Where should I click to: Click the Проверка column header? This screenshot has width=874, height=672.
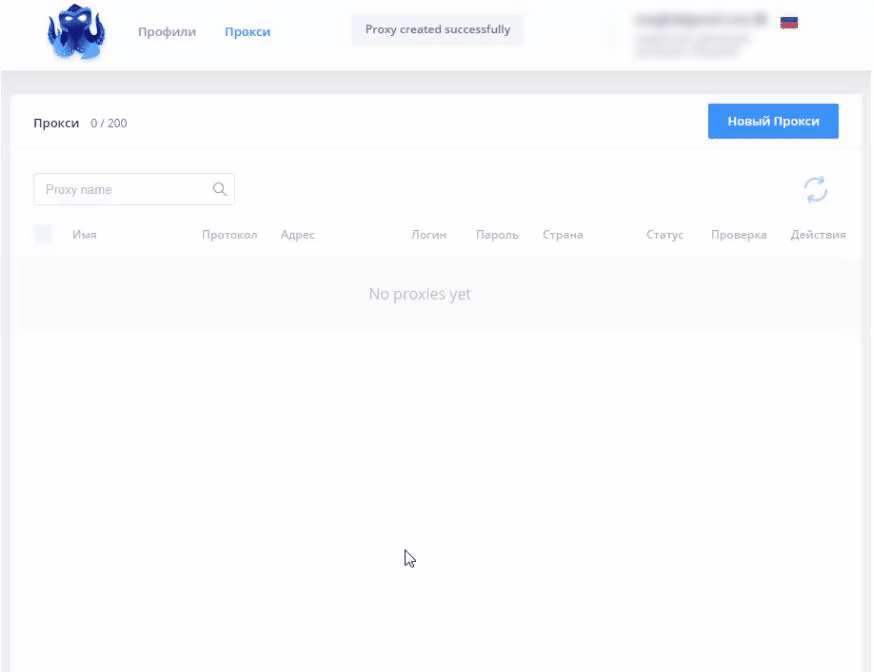pyautogui.click(x=739, y=235)
